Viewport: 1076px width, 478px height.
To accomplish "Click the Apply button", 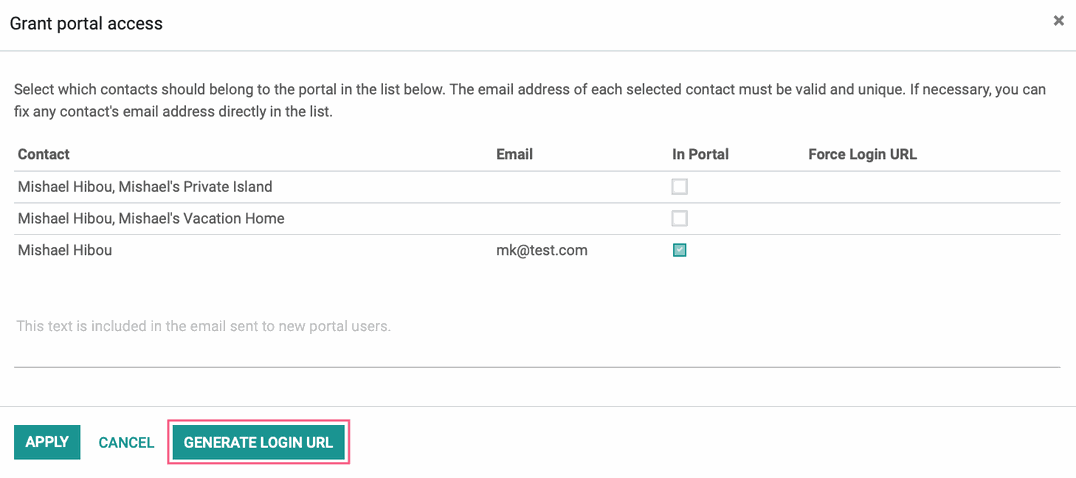I will [47, 442].
